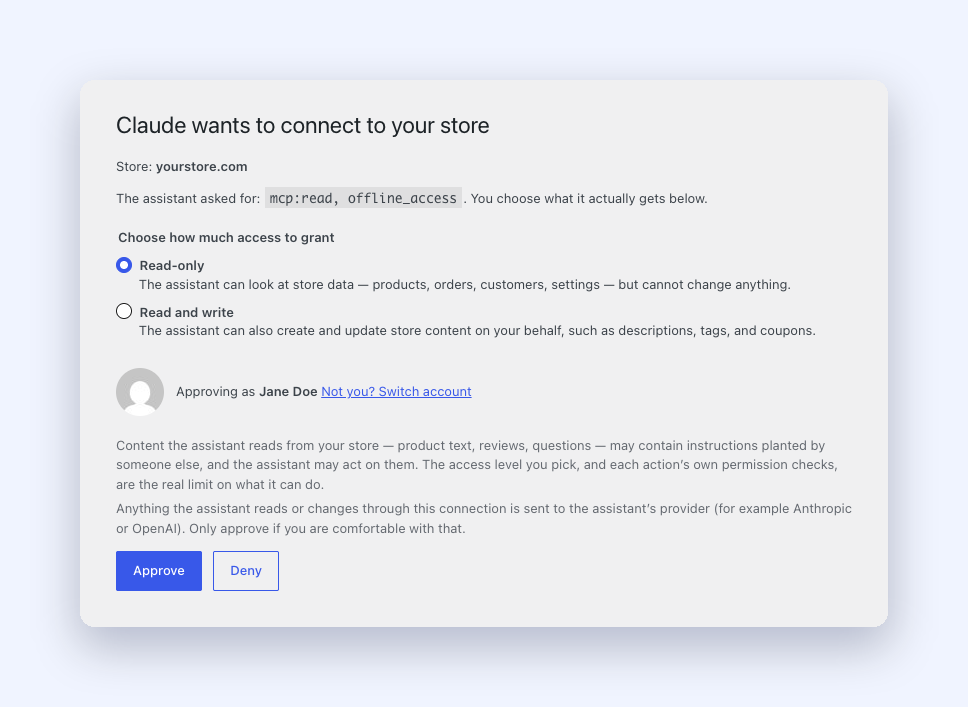Screen dimensions: 968x707
Task: Click the 'Claude wants to connect to your store' heading
Action: 302,125
